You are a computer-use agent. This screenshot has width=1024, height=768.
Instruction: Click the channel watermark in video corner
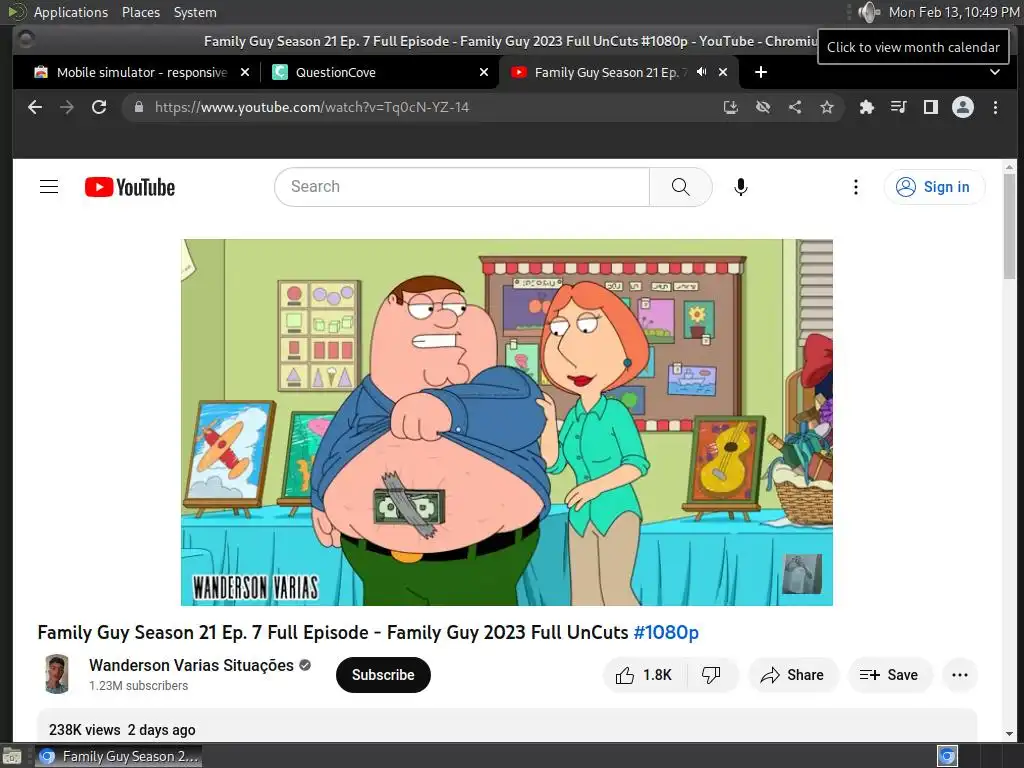click(x=802, y=573)
